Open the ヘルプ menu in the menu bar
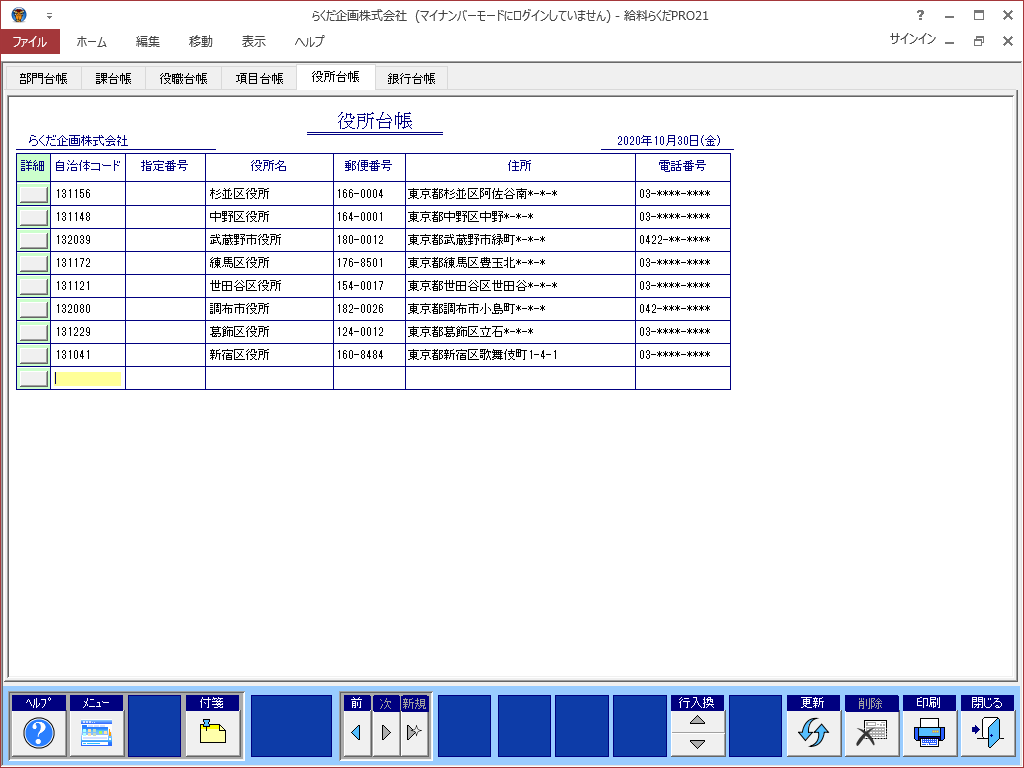 pyautogui.click(x=309, y=41)
